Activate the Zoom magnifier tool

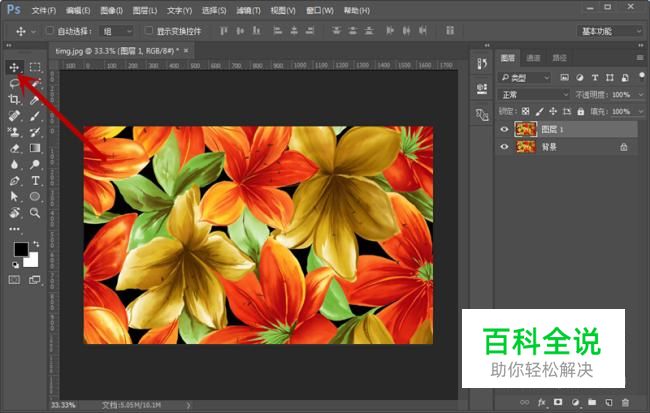35,213
